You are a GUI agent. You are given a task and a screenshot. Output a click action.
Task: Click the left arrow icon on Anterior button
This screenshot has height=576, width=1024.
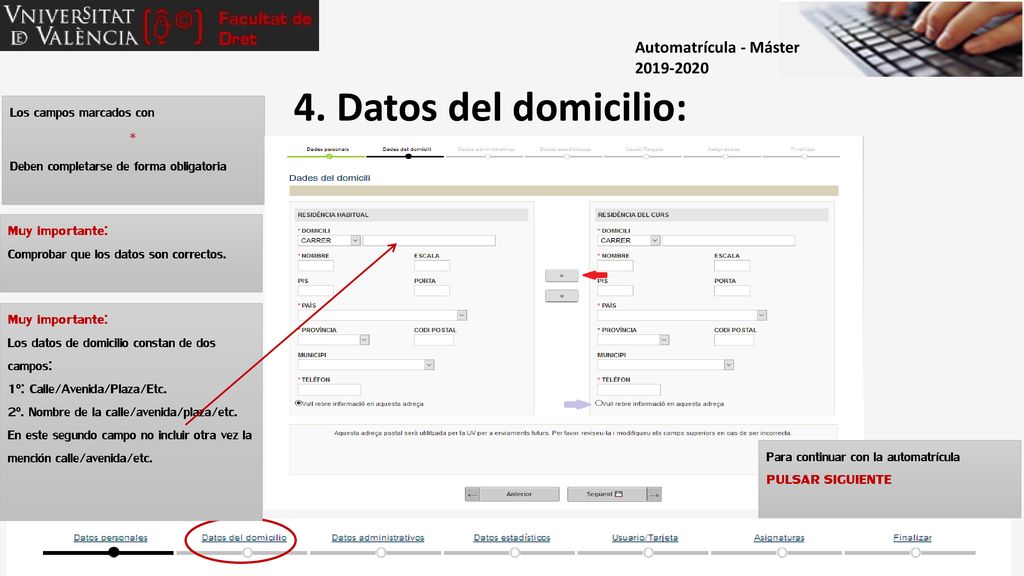tap(473, 494)
